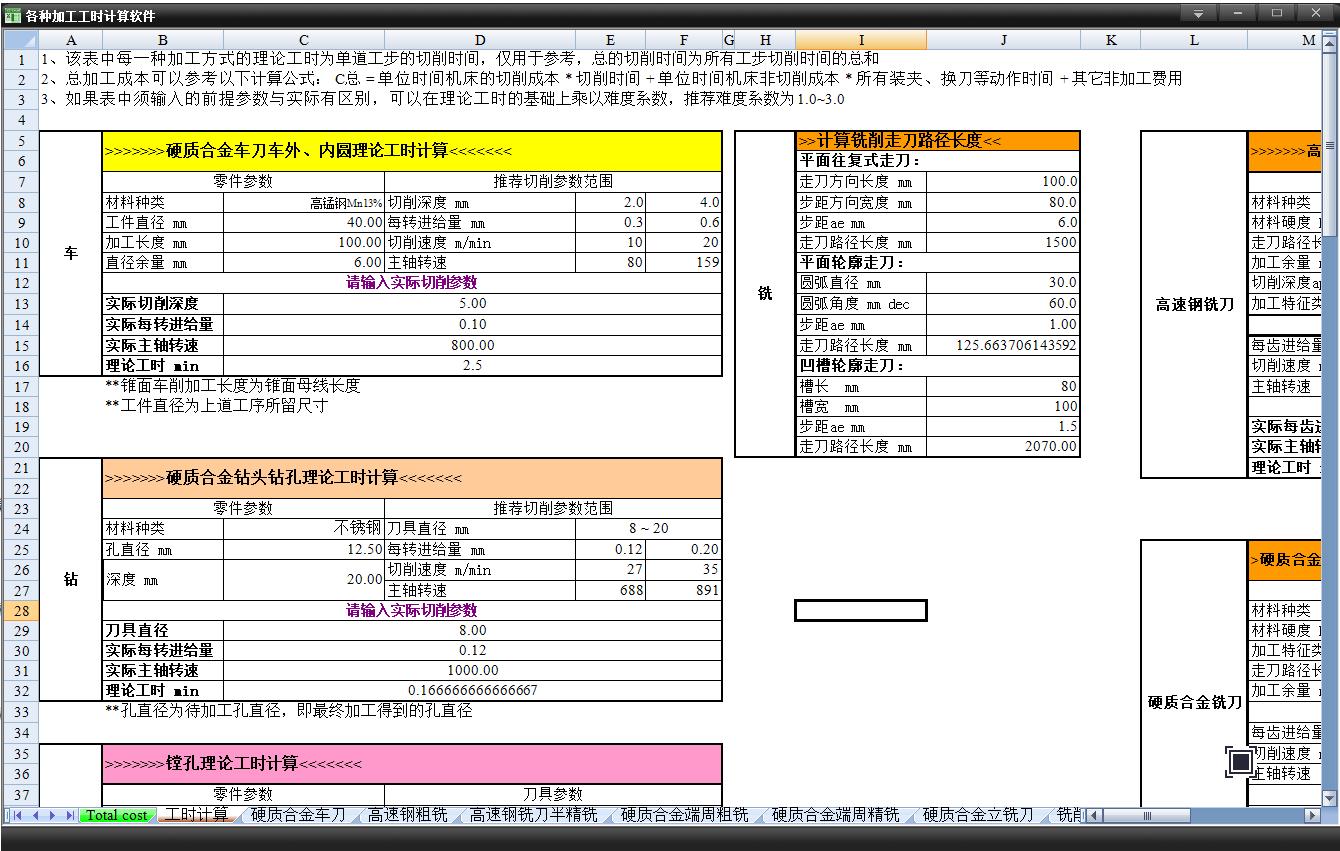Click the actual feed per revolution cell 0.10 in row 14
This screenshot has width=1340, height=851.
point(473,324)
